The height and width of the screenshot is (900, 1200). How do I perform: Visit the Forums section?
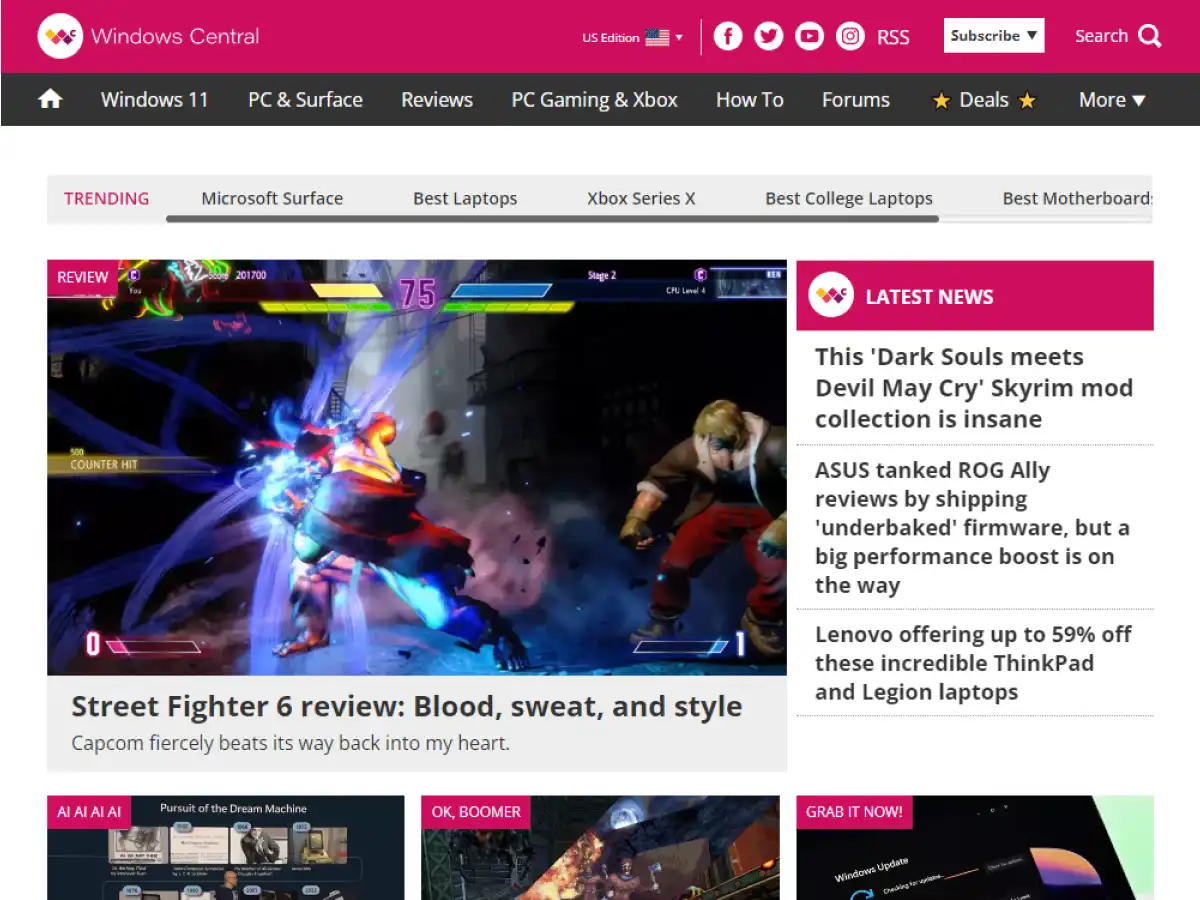pyautogui.click(x=856, y=100)
